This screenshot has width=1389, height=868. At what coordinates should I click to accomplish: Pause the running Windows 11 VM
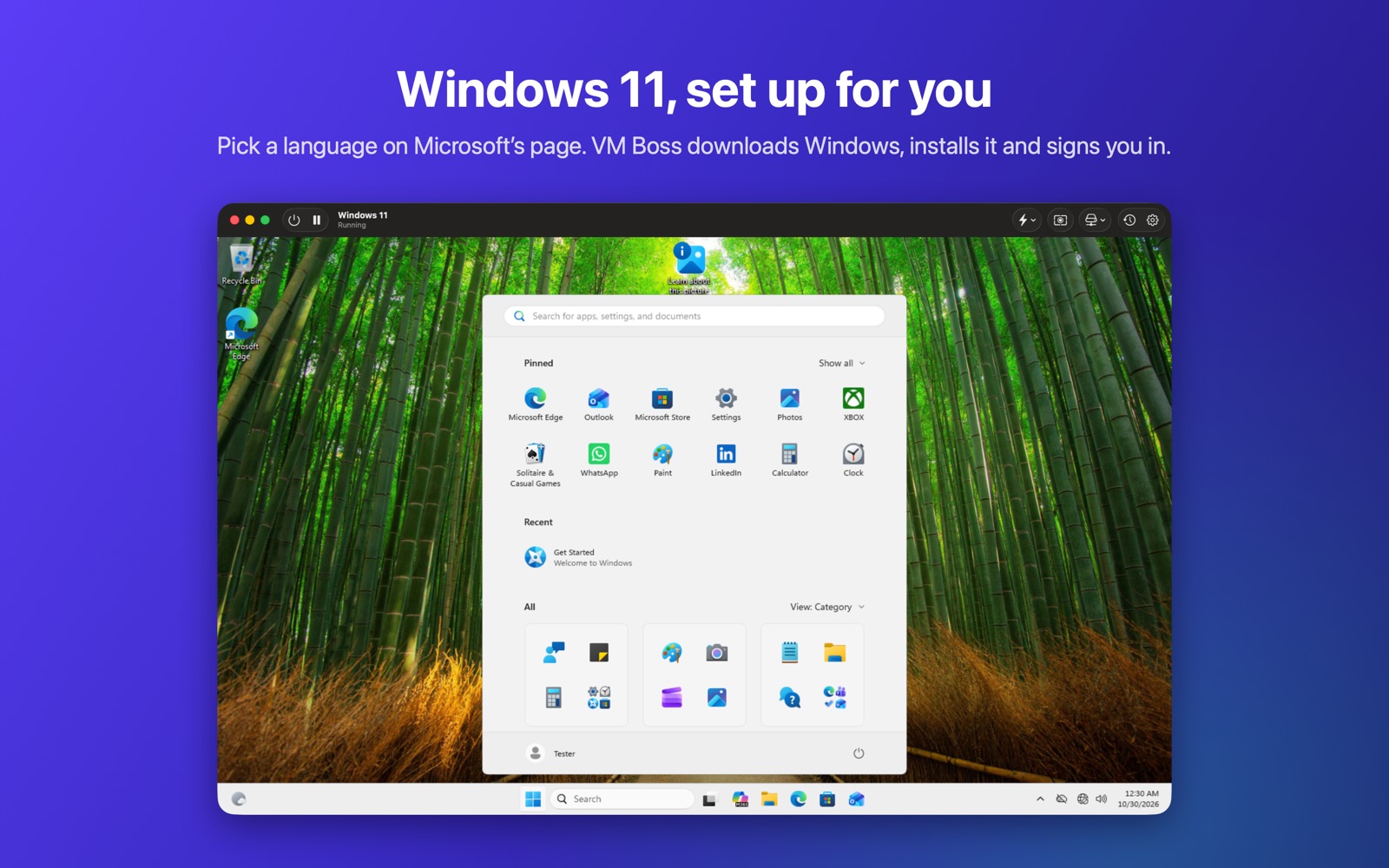(317, 220)
